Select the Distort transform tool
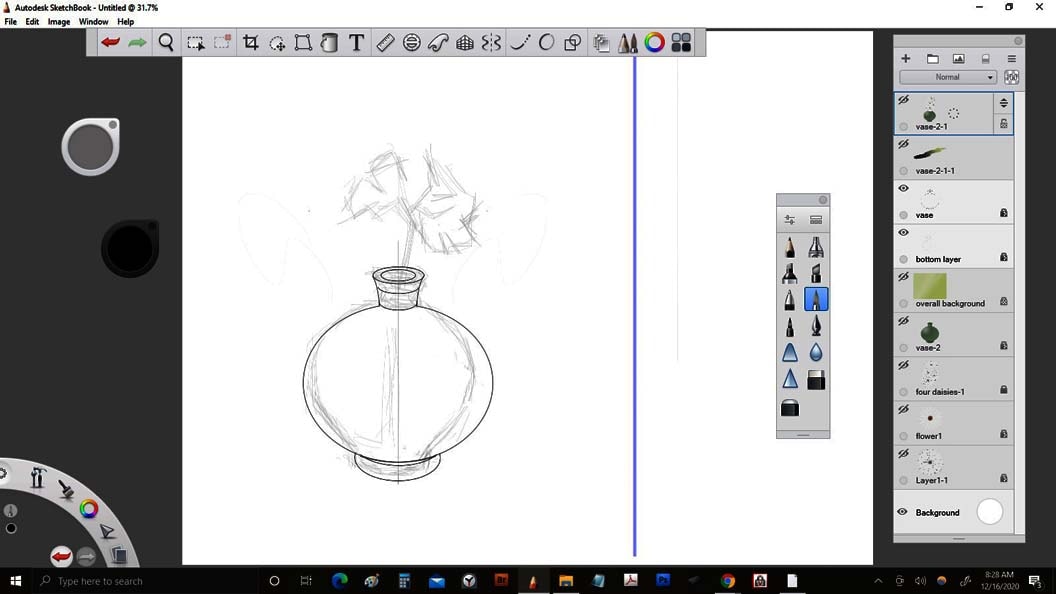Viewport: 1056px width, 594px height. pyautogui.click(x=303, y=42)
